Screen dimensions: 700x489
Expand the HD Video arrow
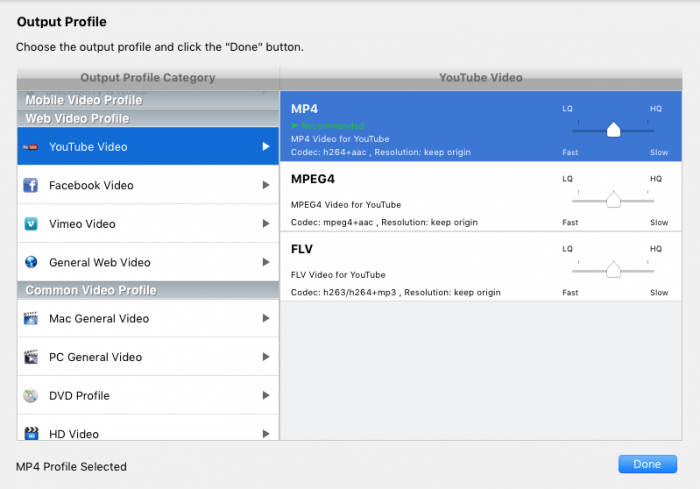tap(266, 434)
